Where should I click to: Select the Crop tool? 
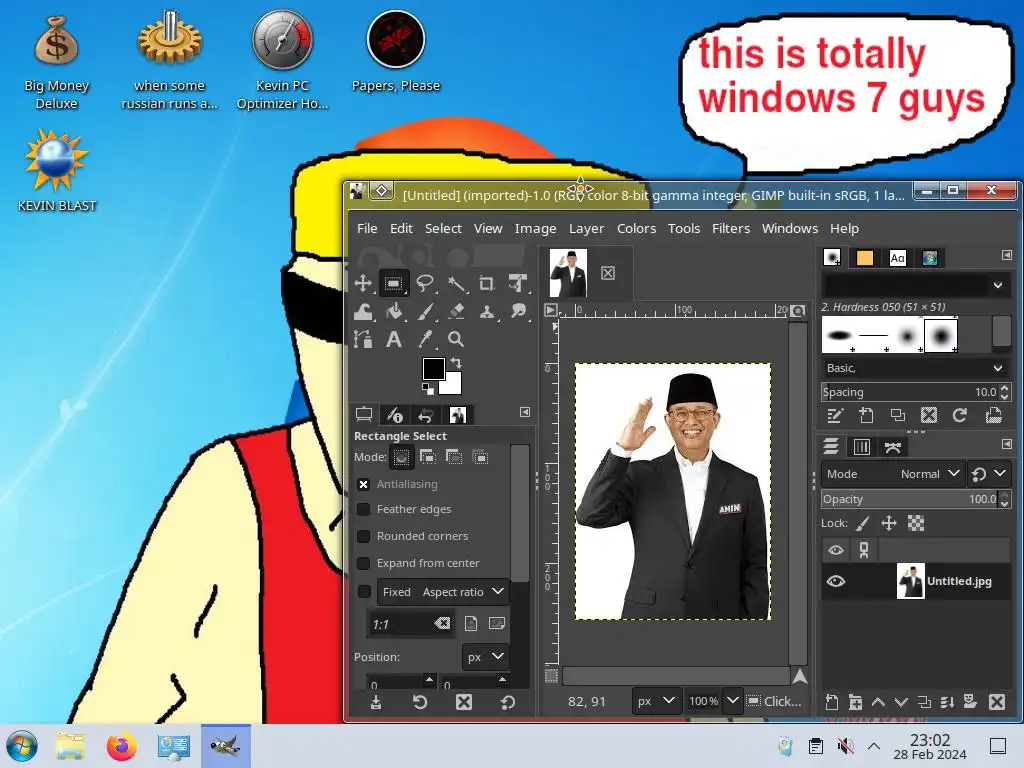(x=487, y=283)
